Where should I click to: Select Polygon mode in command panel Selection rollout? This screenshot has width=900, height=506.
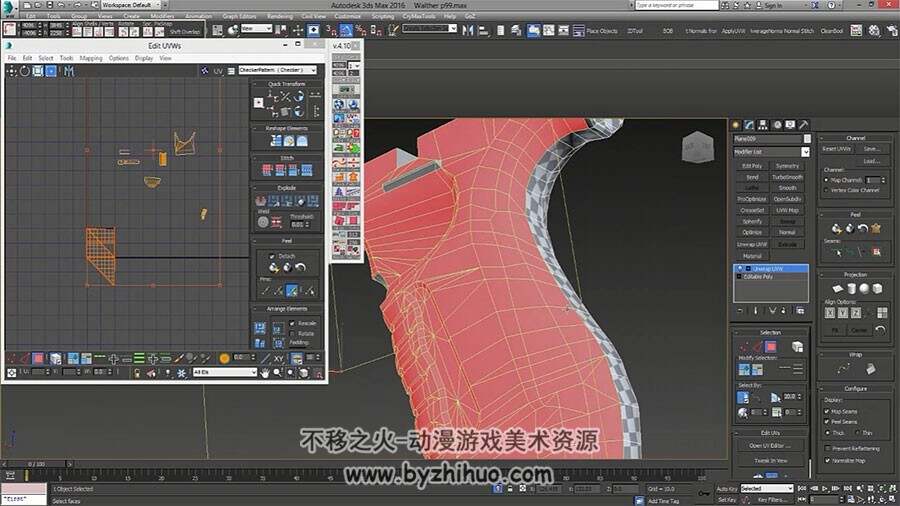[x=771, y=347]
